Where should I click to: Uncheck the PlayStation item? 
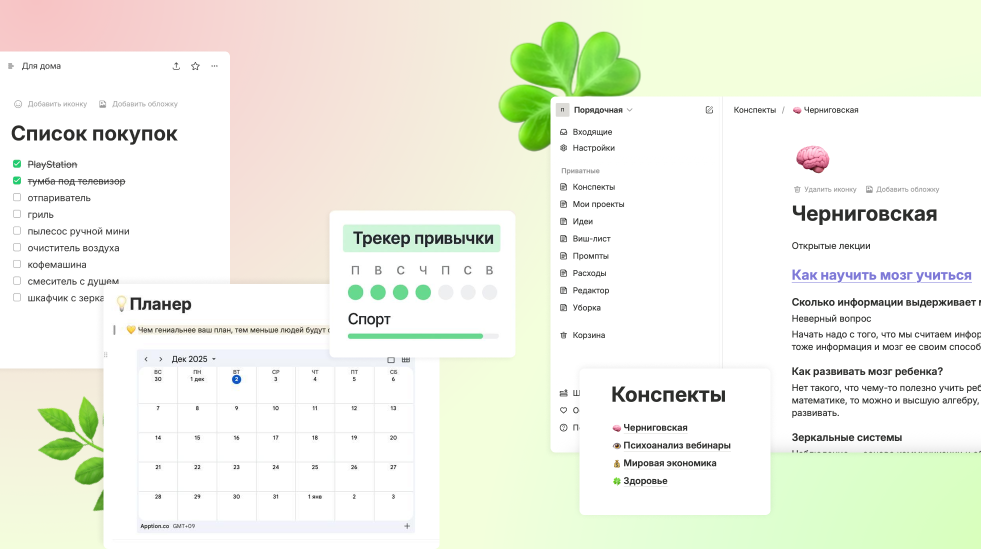coord(17,164)
